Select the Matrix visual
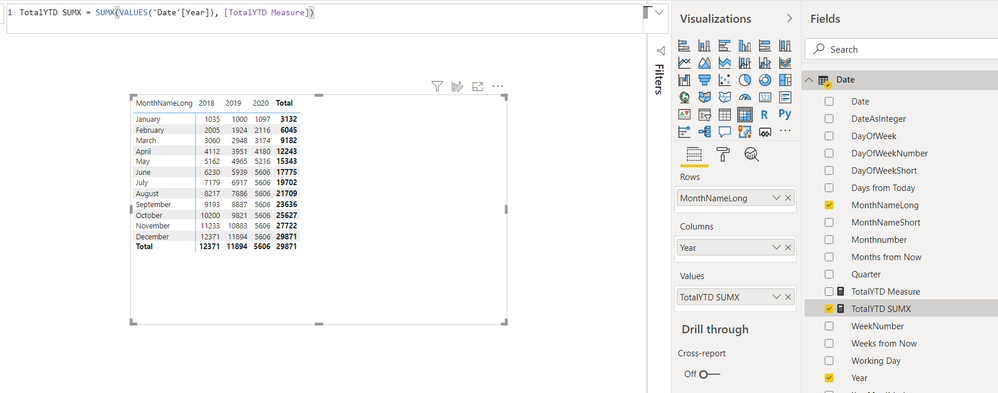The height and width of the screenshot is (393, 998). tap(745, 115)
